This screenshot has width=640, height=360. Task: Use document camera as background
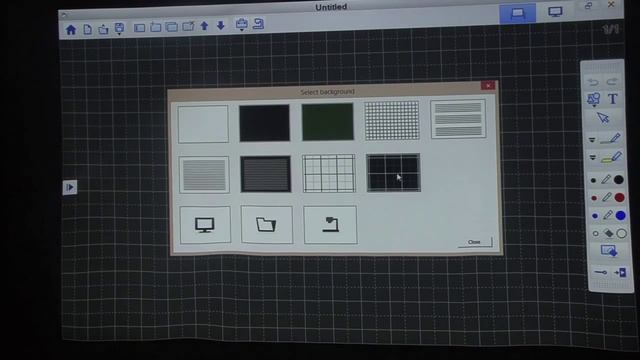click(x=330, y=224)
